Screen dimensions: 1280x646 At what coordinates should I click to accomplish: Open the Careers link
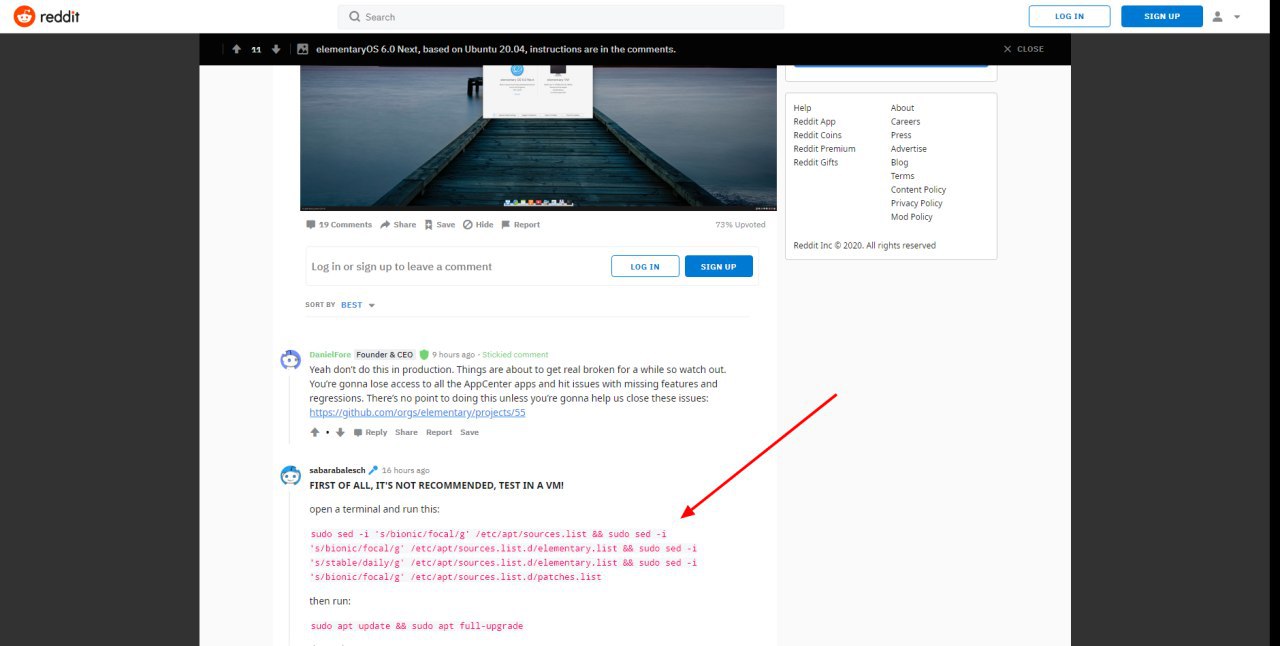tap(905, 122)
